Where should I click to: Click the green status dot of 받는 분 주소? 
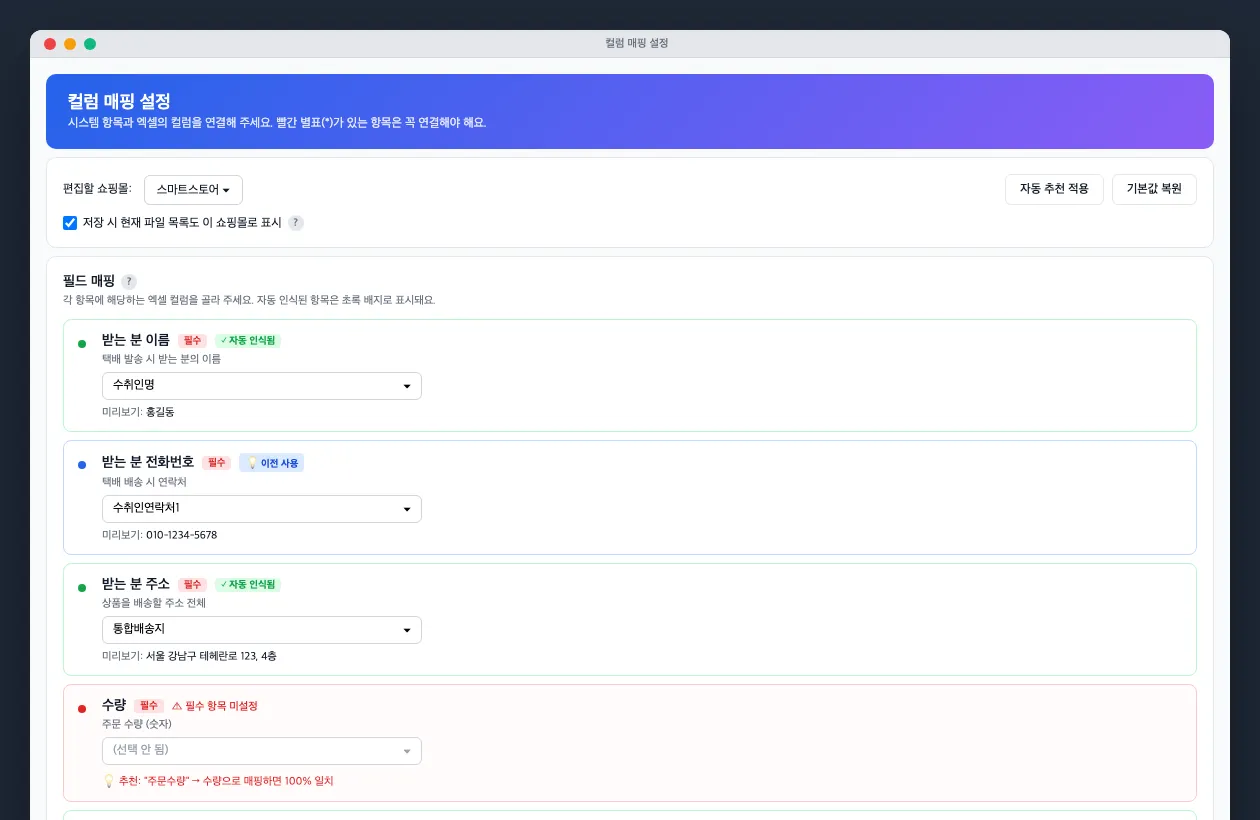click(82, 588)
